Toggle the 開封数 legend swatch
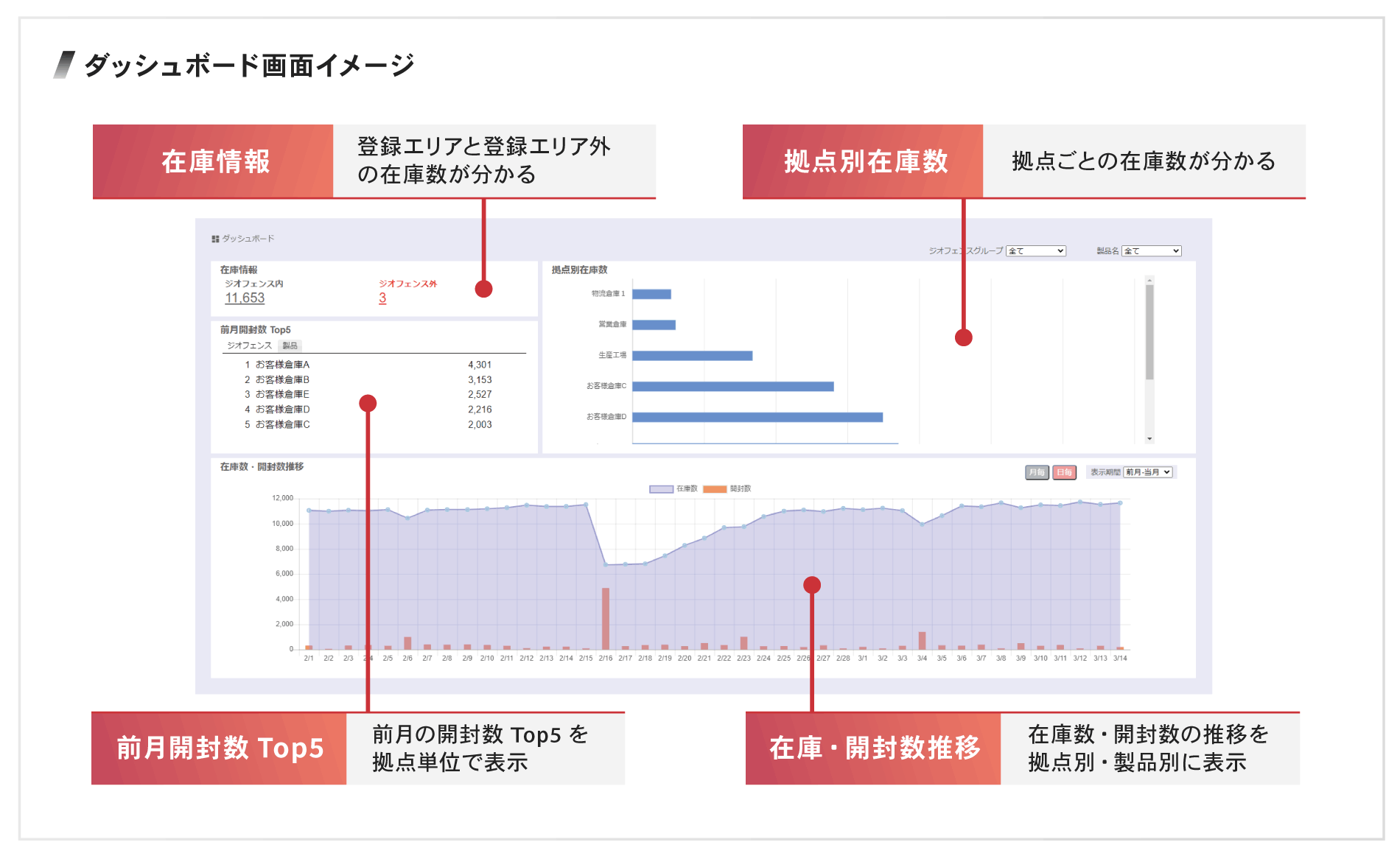The image size is (1400, 856). point(715,489)
